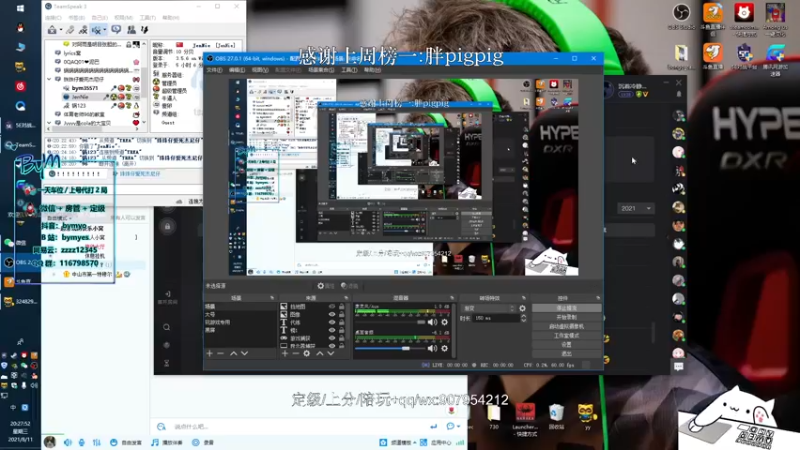Click the OBS 设置 settings button
Viewport: 800px width, 450px height.
click(566, 344)
